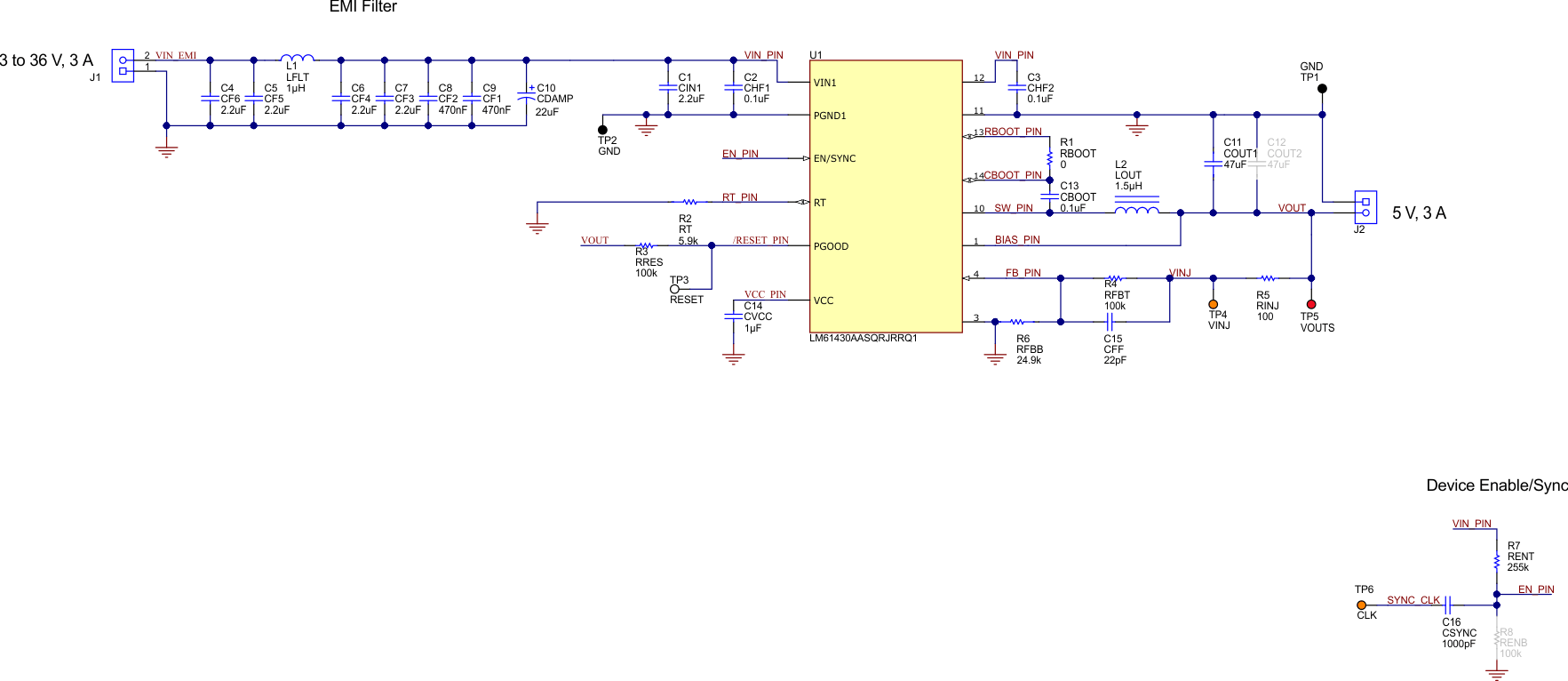Click the orange TP4 VINJ test point
This screenshot has height=681, width=1568.
click(x=1214, y=304)
